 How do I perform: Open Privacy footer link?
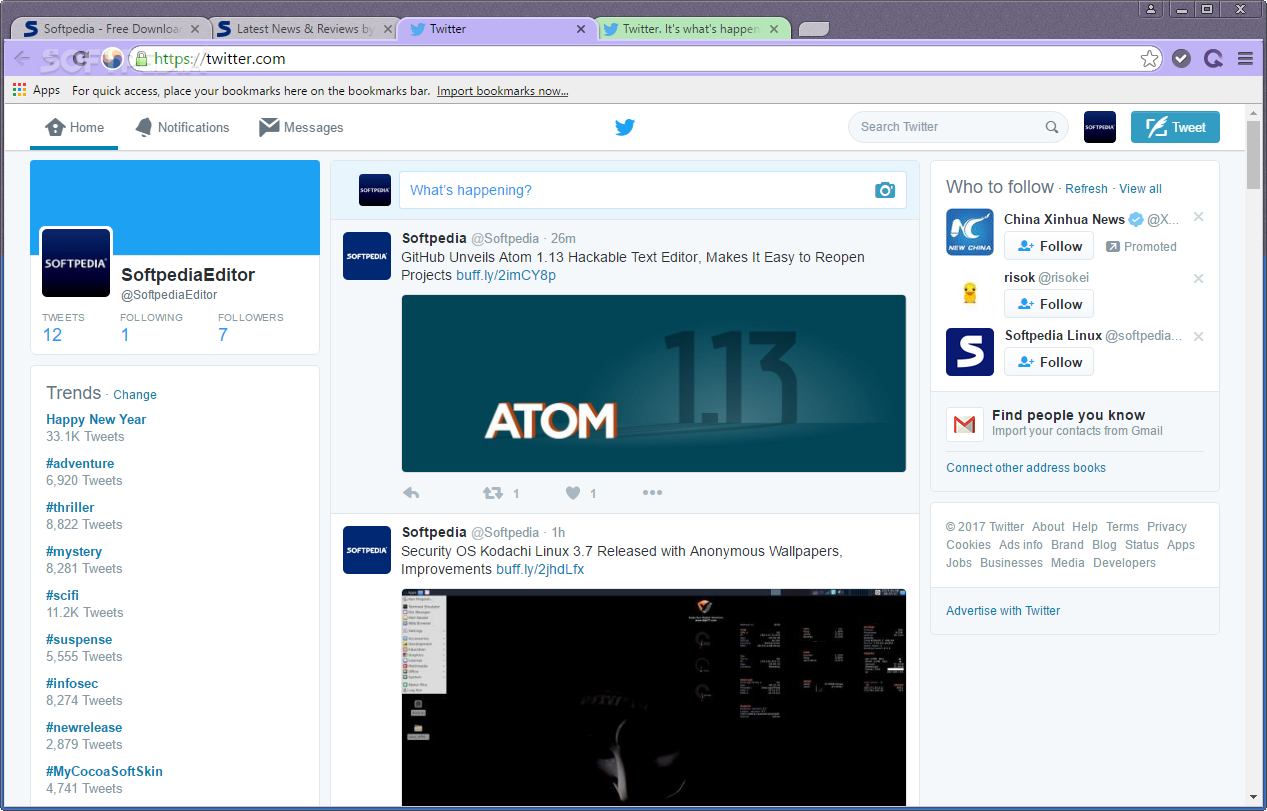1167,527
